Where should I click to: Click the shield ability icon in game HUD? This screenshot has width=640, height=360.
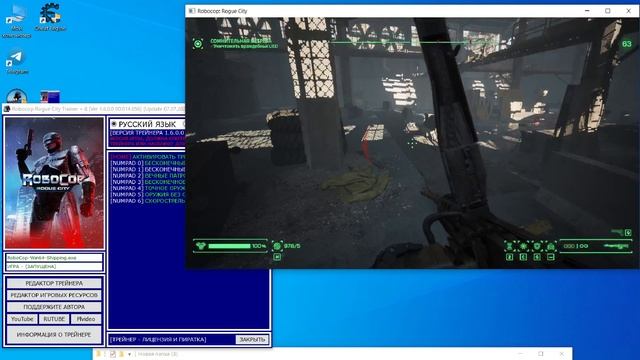pos(537,246)
